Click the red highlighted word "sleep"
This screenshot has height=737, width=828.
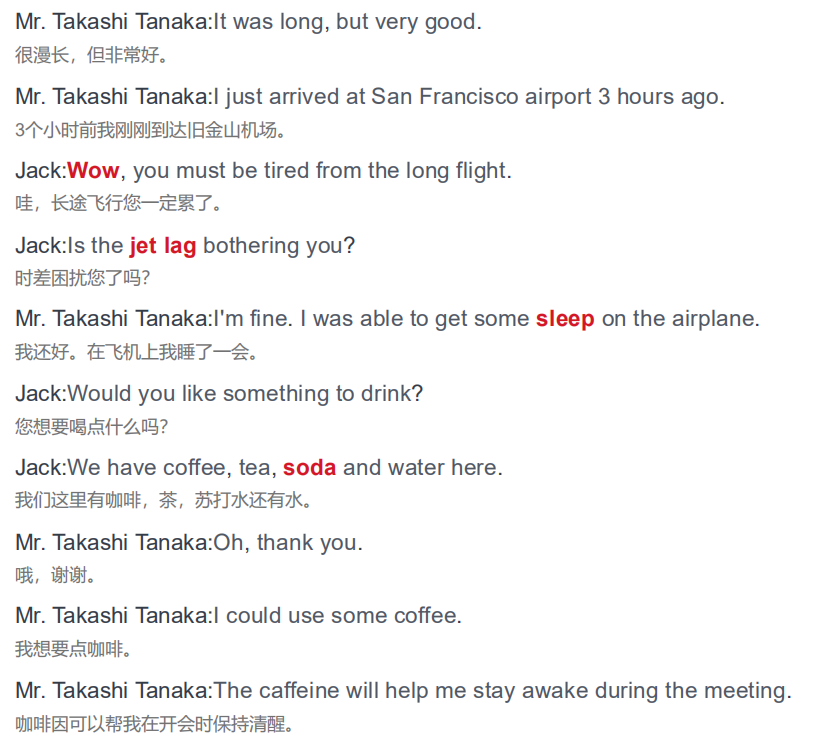point(565,319)
